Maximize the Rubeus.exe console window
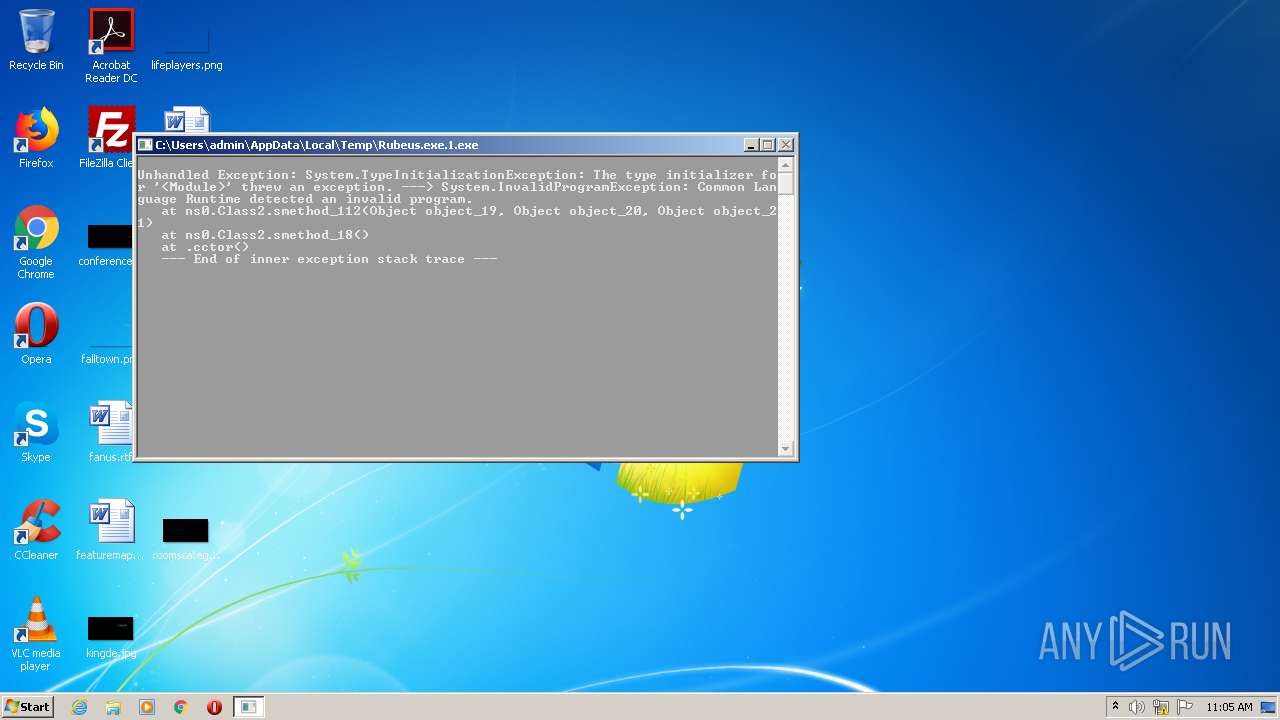Screen dimensions: 1280x720 (768, 145)
